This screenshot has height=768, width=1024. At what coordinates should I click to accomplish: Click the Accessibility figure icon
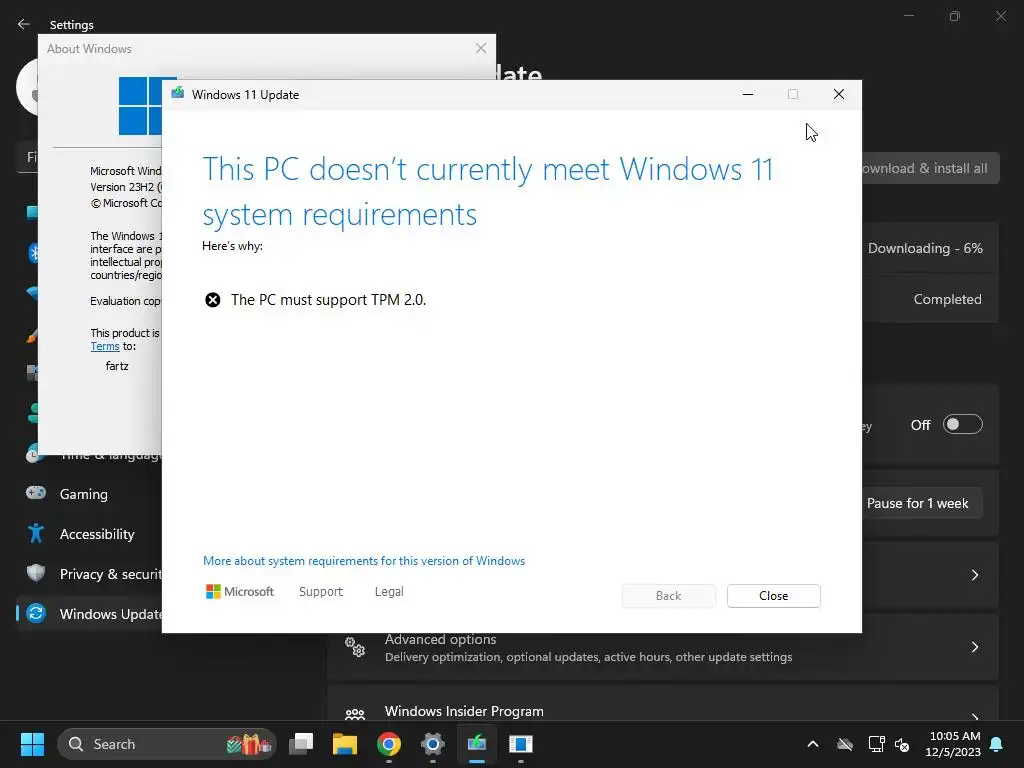click(36, 534)
